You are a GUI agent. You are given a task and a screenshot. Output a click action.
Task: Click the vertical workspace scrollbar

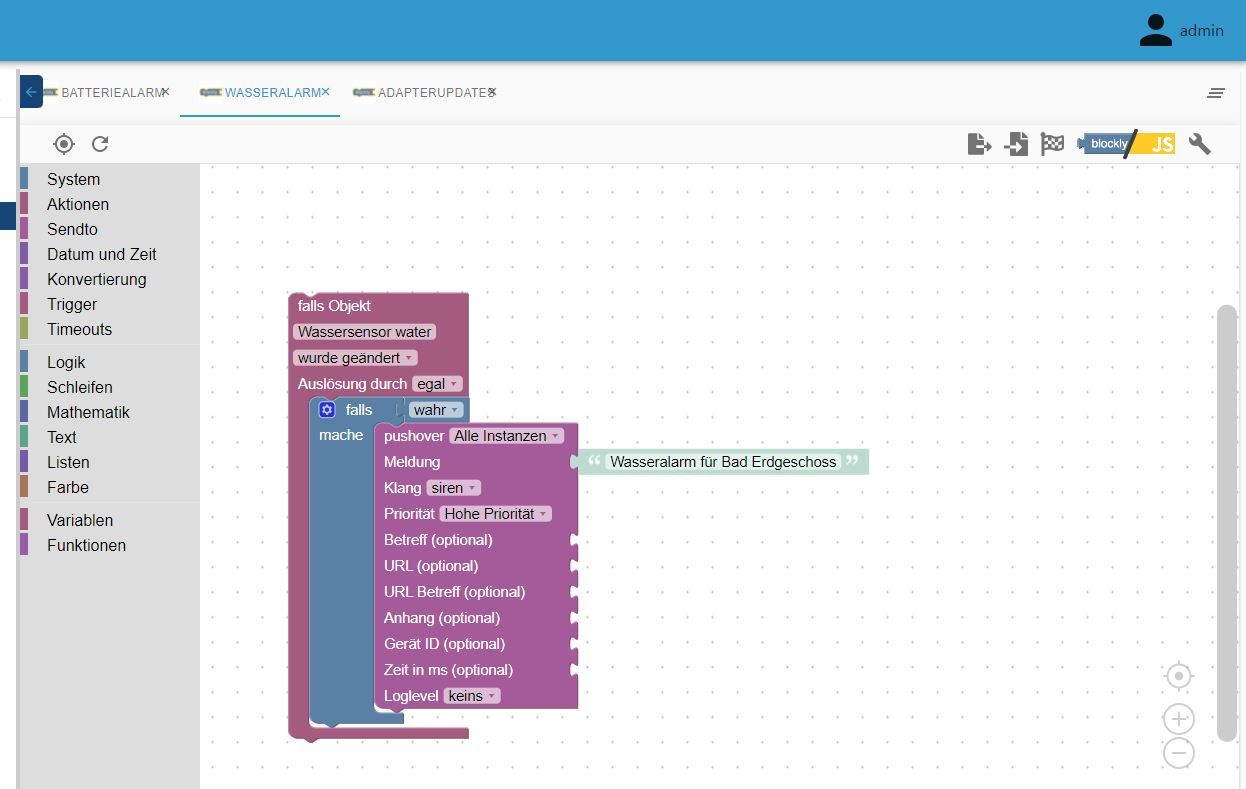pyautogui.click(x=1226, y=523)
